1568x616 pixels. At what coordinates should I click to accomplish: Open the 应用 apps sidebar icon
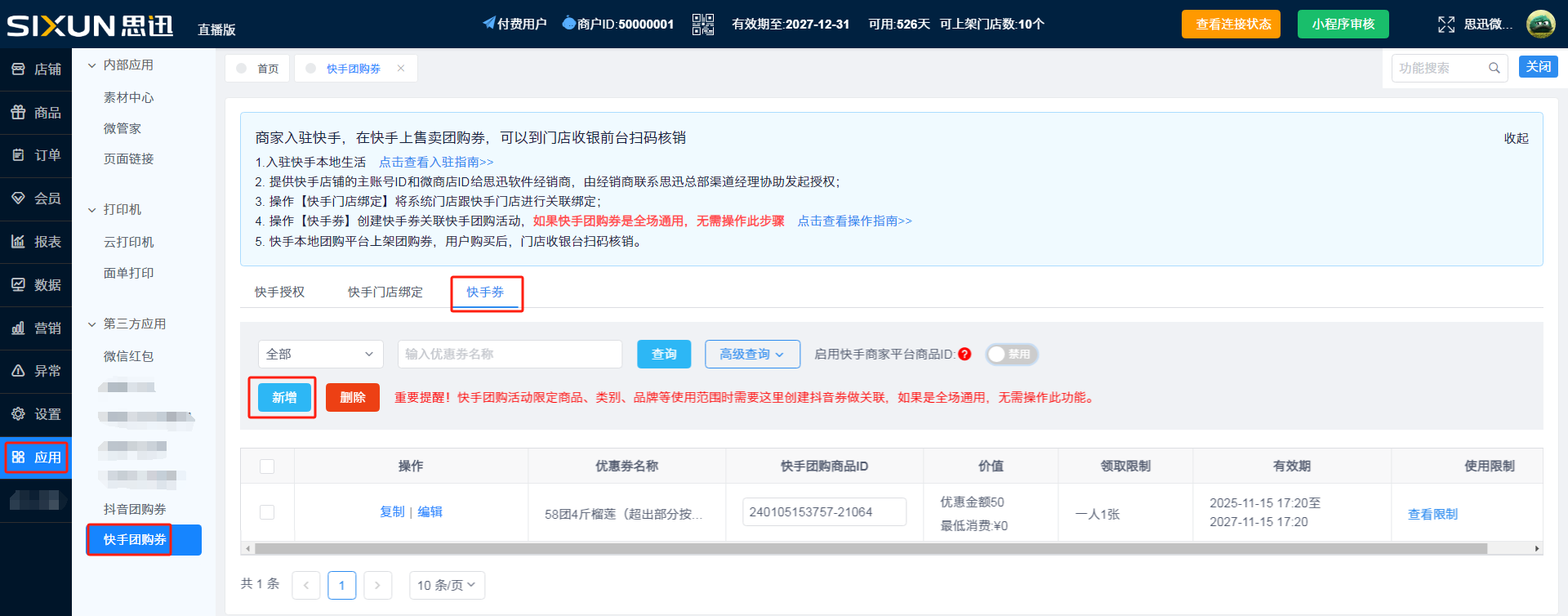pyautogui.click(x=18, y=458)
